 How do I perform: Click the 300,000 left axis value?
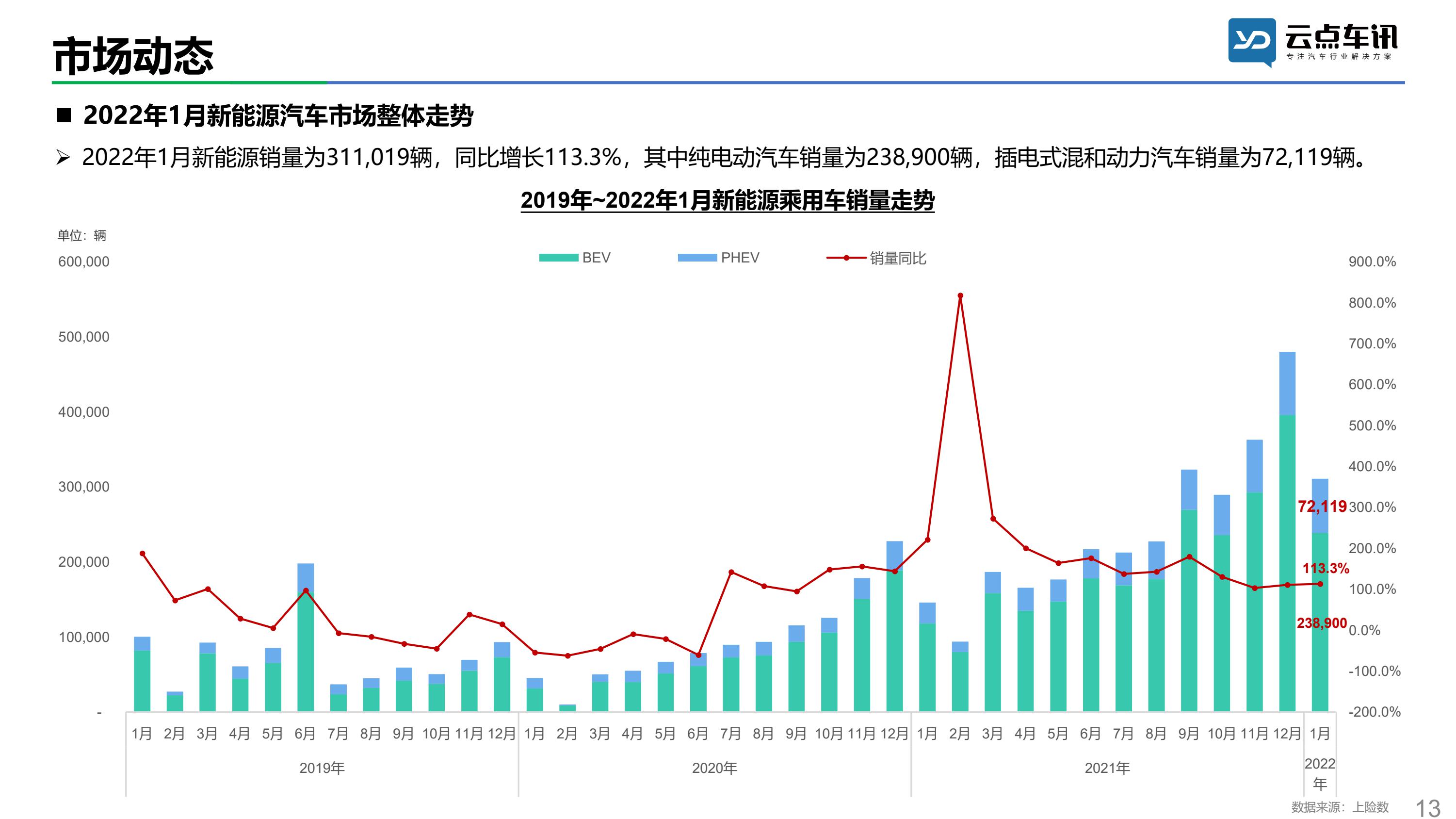point(83,487)
